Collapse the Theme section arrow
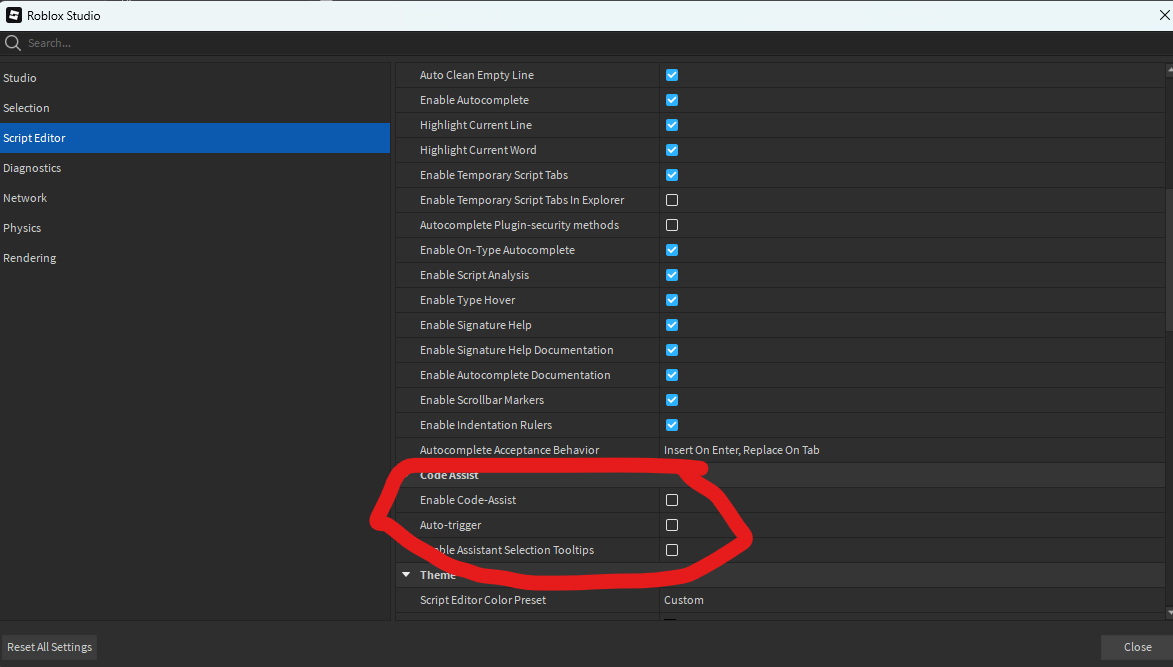1173x667 pixels. click(406, 575)
